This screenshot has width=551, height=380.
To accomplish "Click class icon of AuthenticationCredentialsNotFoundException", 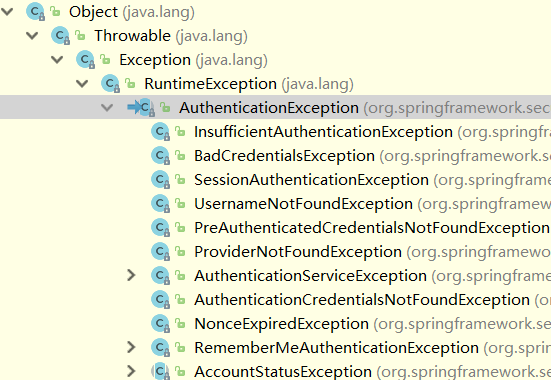I will pyautogui.click(x=160, y=299).
